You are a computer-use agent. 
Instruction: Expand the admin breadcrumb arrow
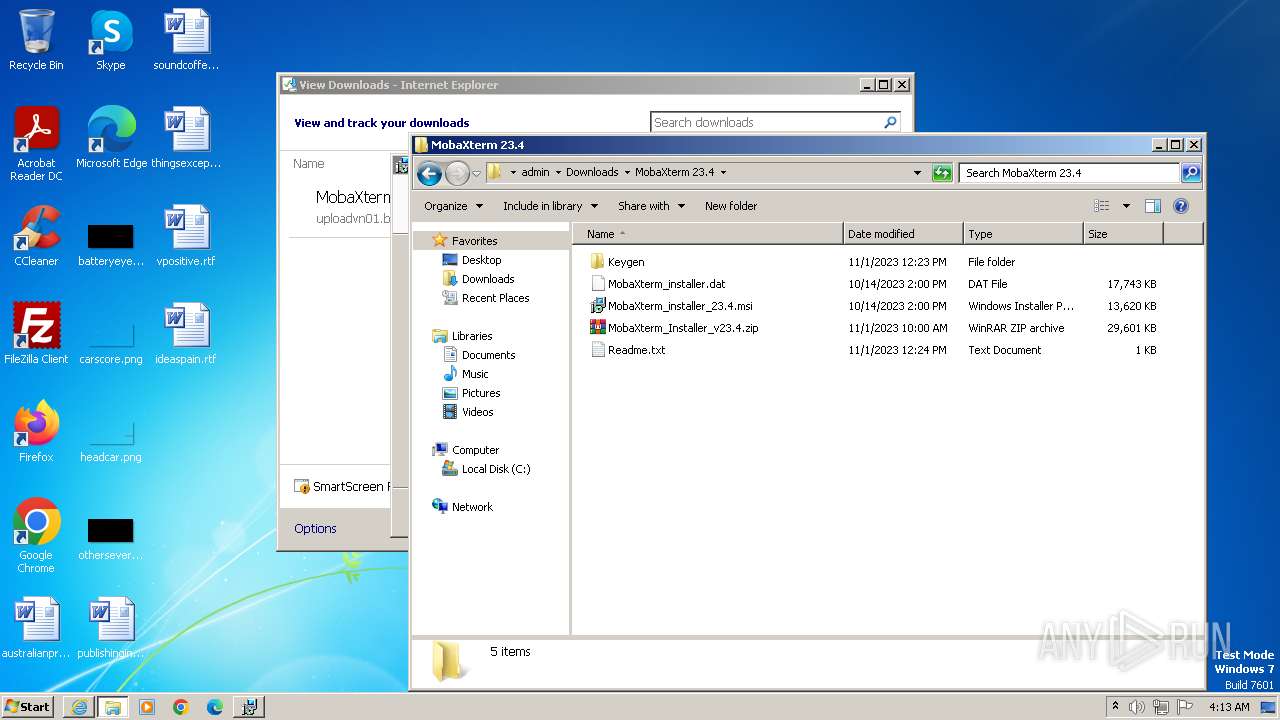pos(558,172)
